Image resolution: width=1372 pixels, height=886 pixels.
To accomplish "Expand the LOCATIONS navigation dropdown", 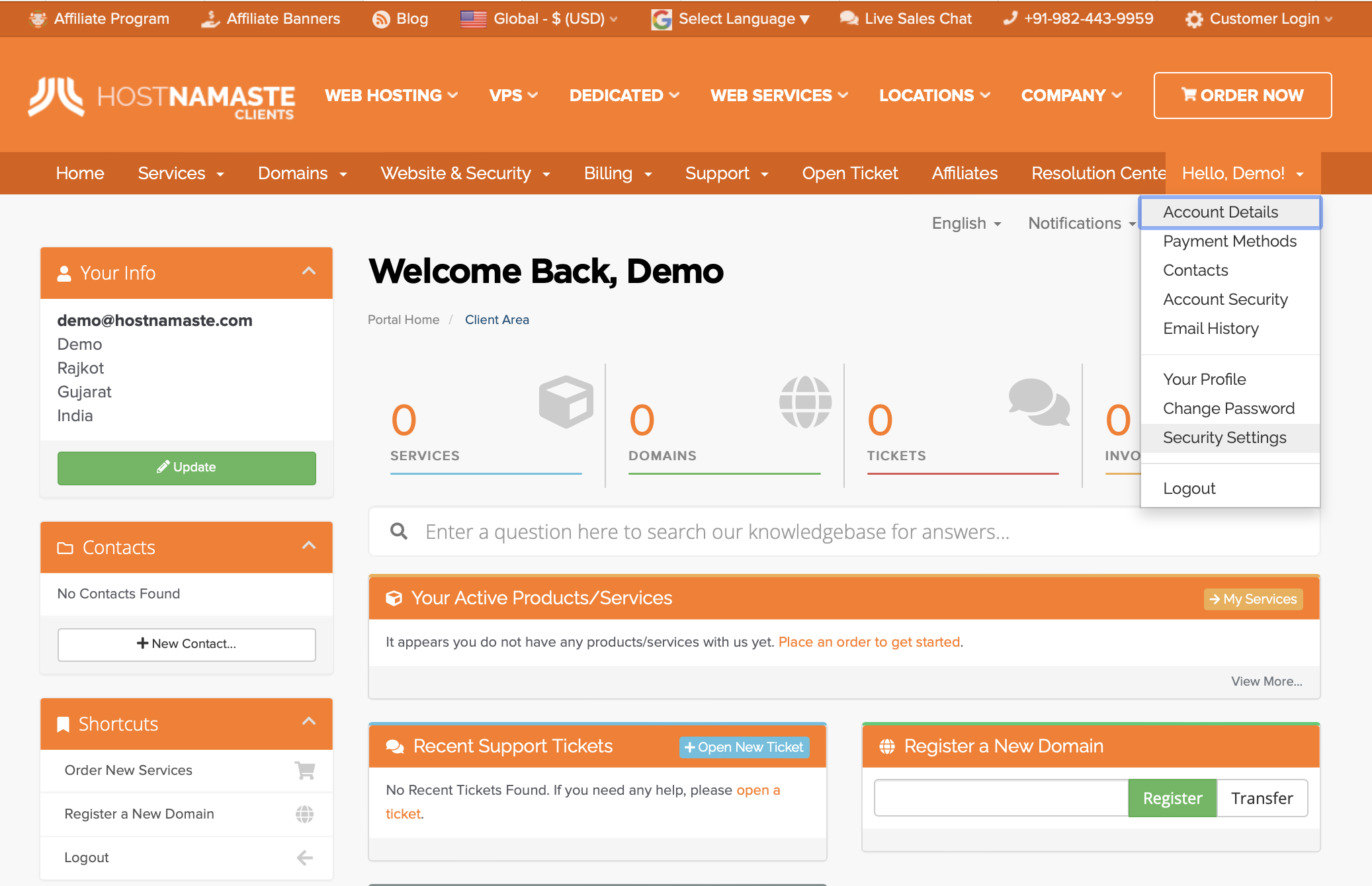I will (x=934, y=95).
